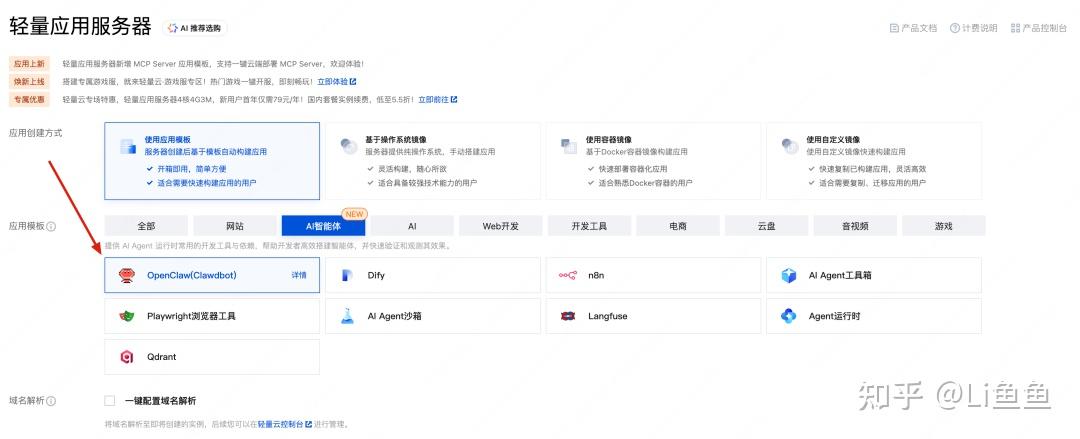Viewport: 1080px width, 439px height.
Task: Click the 焕新上线 announcement tag
Action: pyautogui.click(x=30, y=81)
